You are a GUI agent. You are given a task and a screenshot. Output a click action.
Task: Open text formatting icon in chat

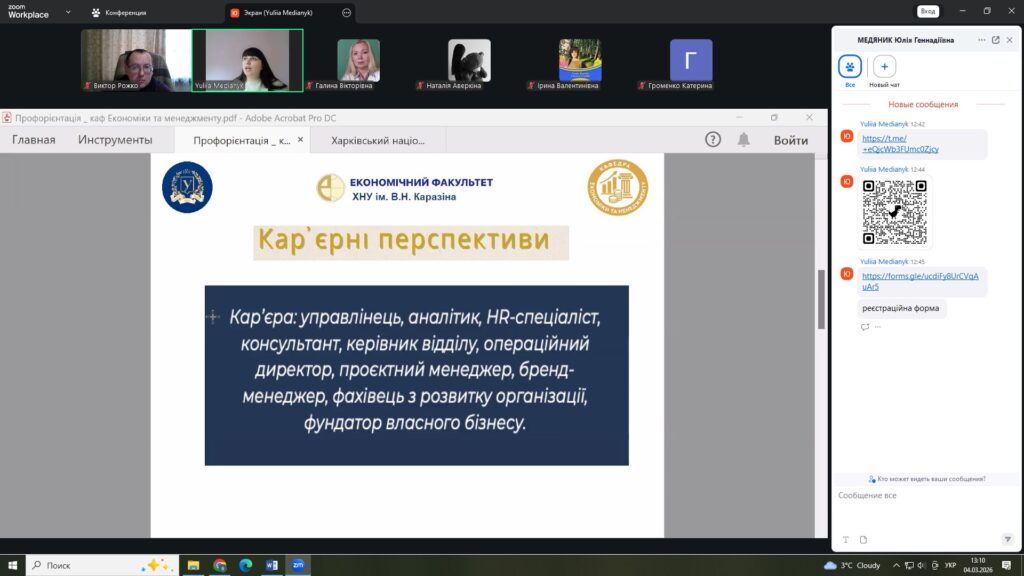coord(846,540)
